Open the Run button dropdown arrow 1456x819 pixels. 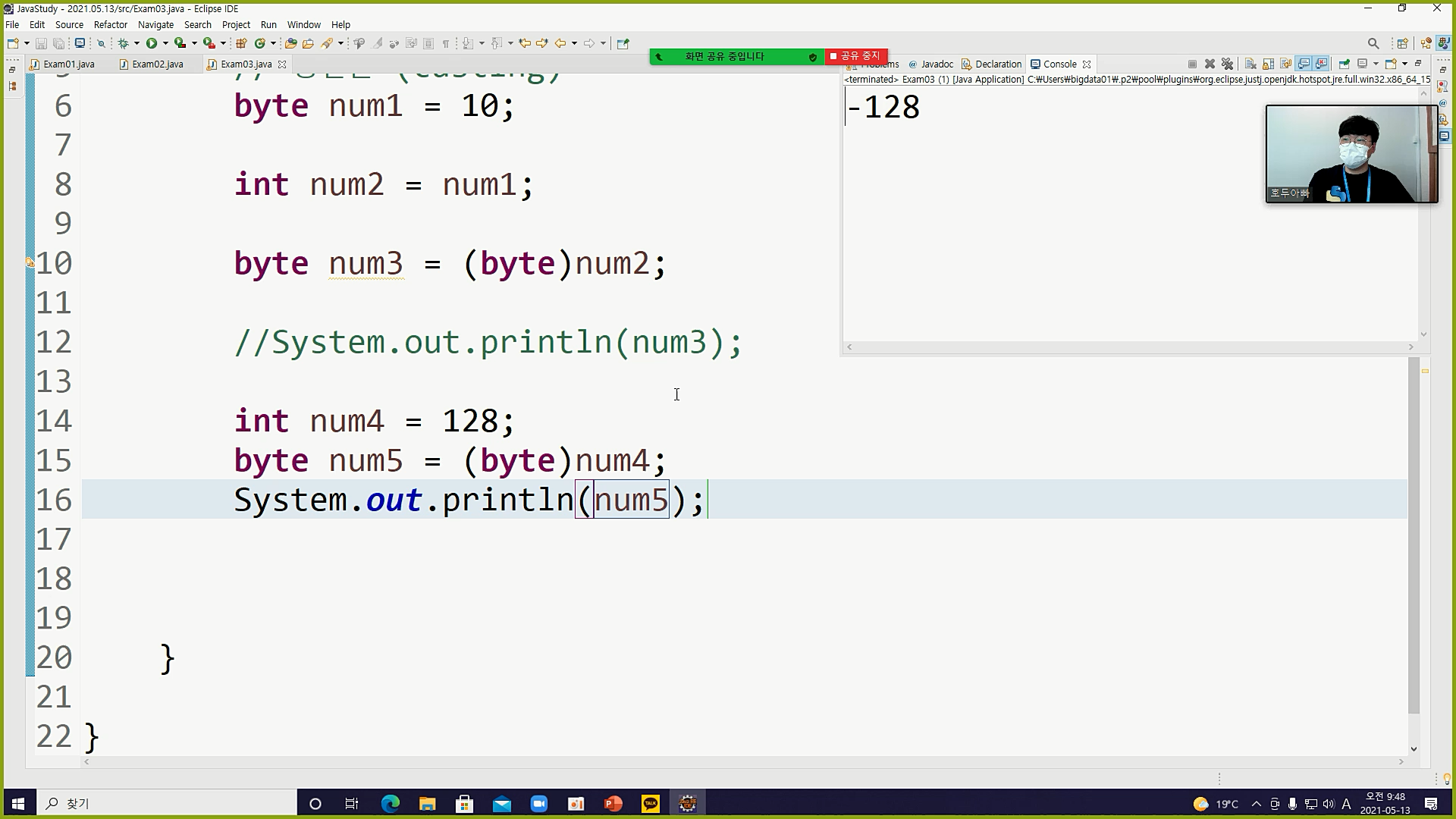[165, 43]
